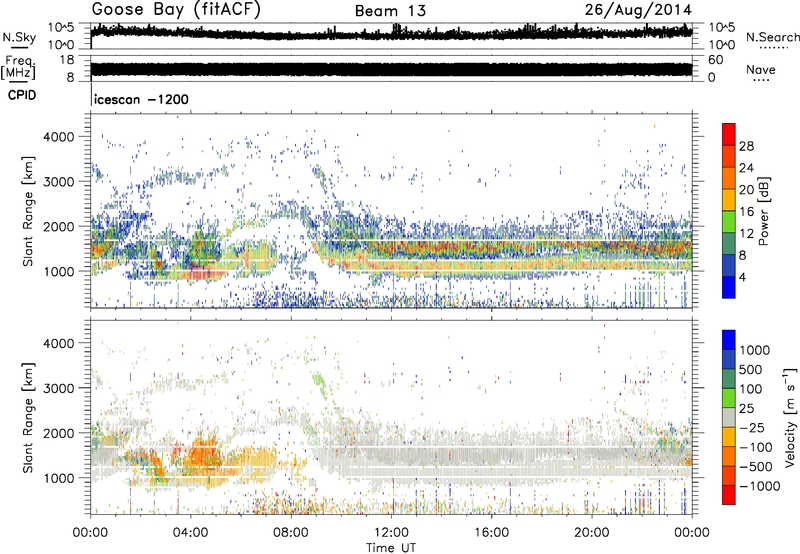Click the top blue Velocity colorbar swatch
The image size is (800, 554).
coord(729,340)
